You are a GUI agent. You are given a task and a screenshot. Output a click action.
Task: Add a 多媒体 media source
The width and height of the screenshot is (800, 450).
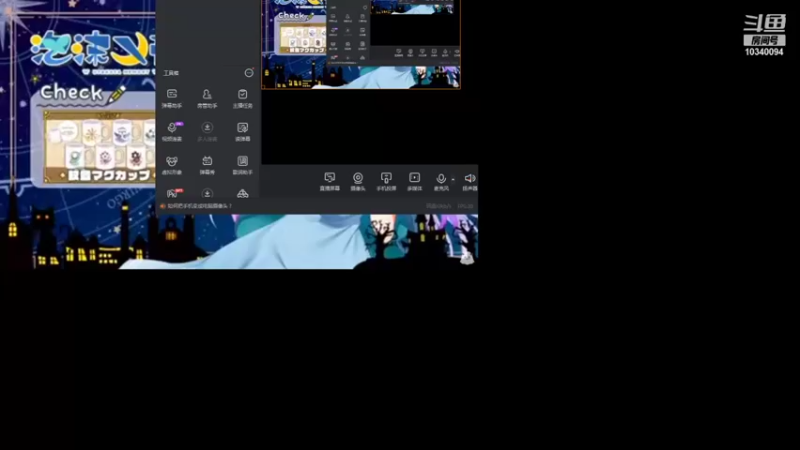414,181
